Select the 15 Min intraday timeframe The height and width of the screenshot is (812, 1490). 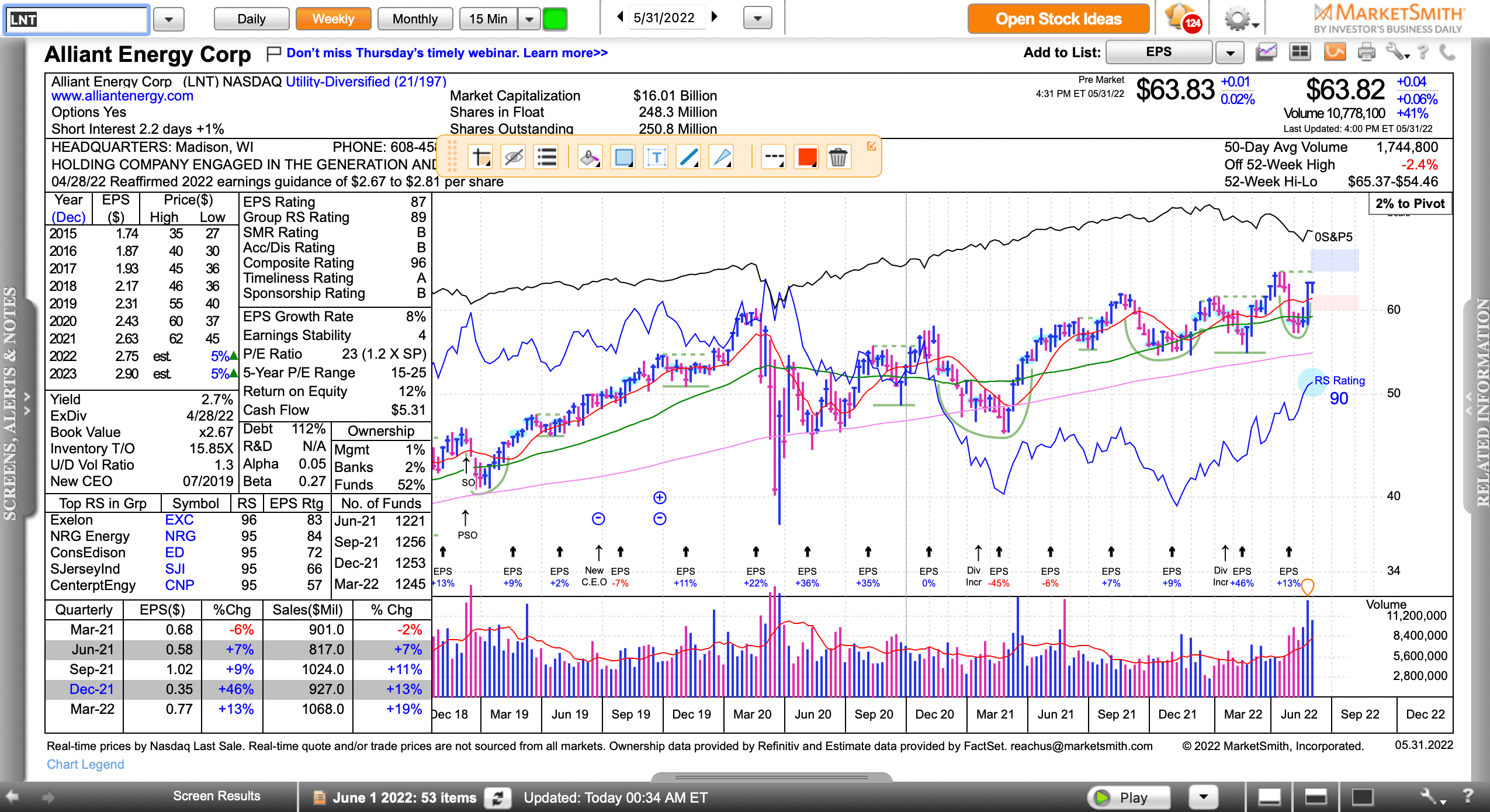click(488, 19)
